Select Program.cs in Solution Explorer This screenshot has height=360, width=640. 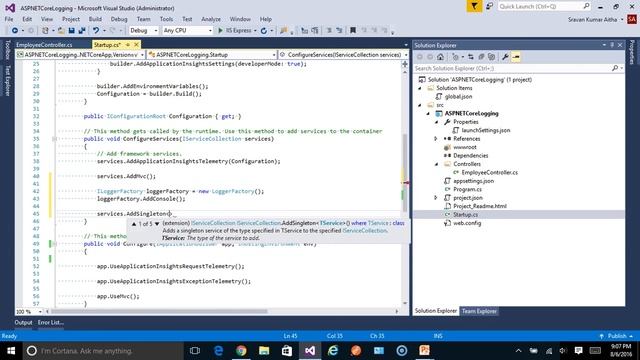[x=467, y=189]
